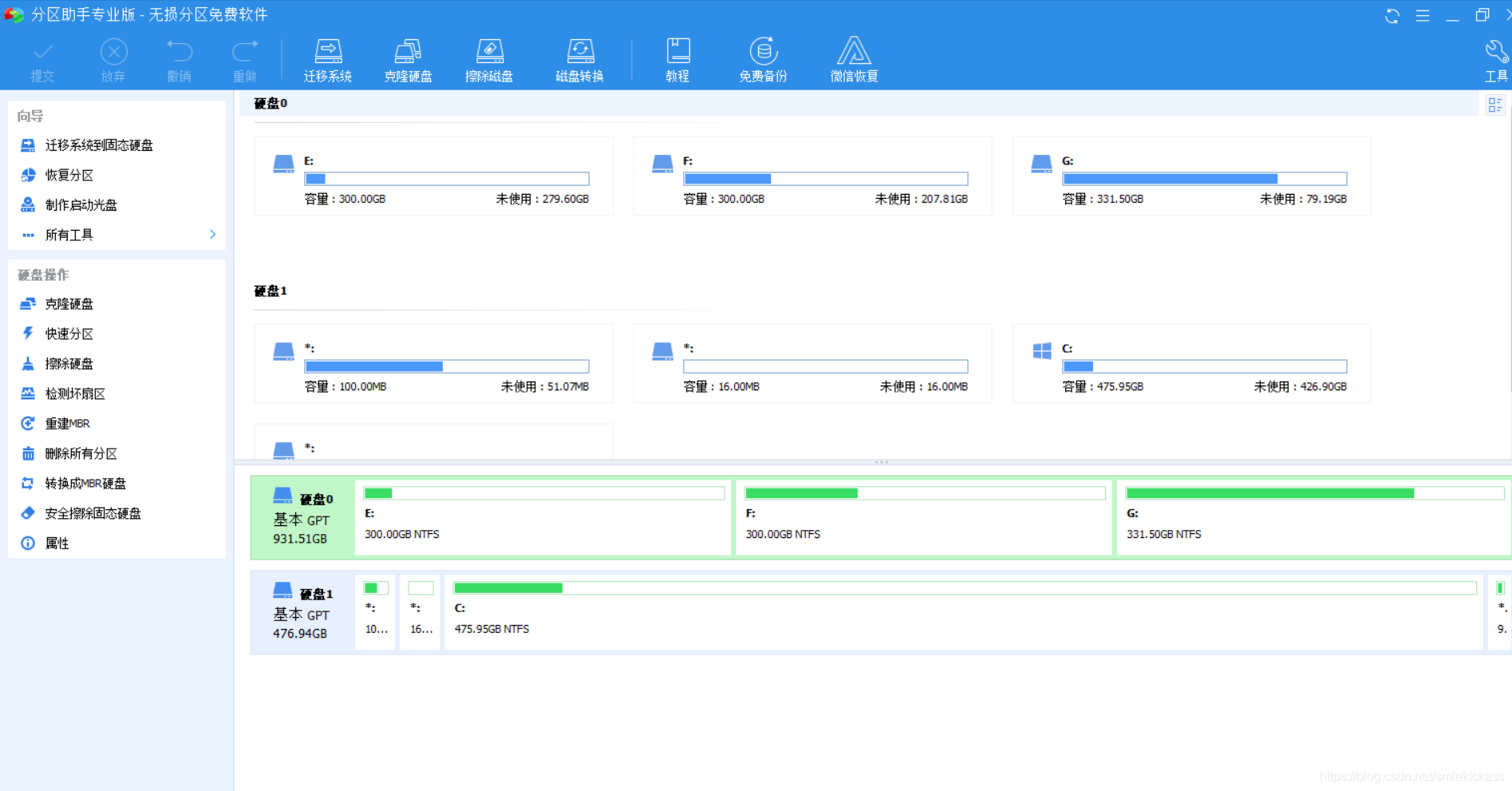Expand the 所有工具 arrow
The width and height of the screenshot is (1512, 791).
click(212, 235)
